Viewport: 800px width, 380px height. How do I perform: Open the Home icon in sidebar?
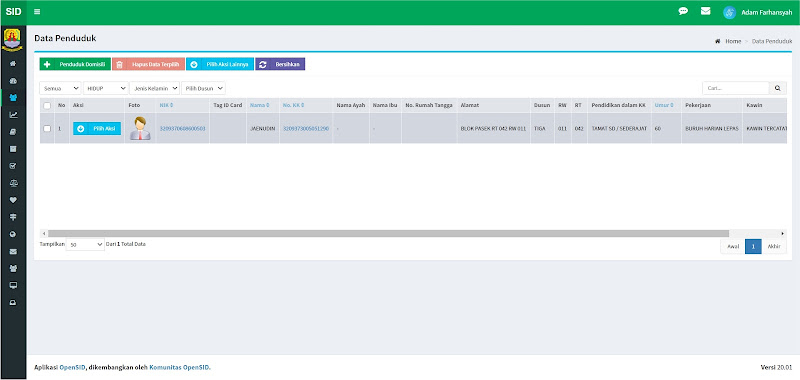[13, 64]
